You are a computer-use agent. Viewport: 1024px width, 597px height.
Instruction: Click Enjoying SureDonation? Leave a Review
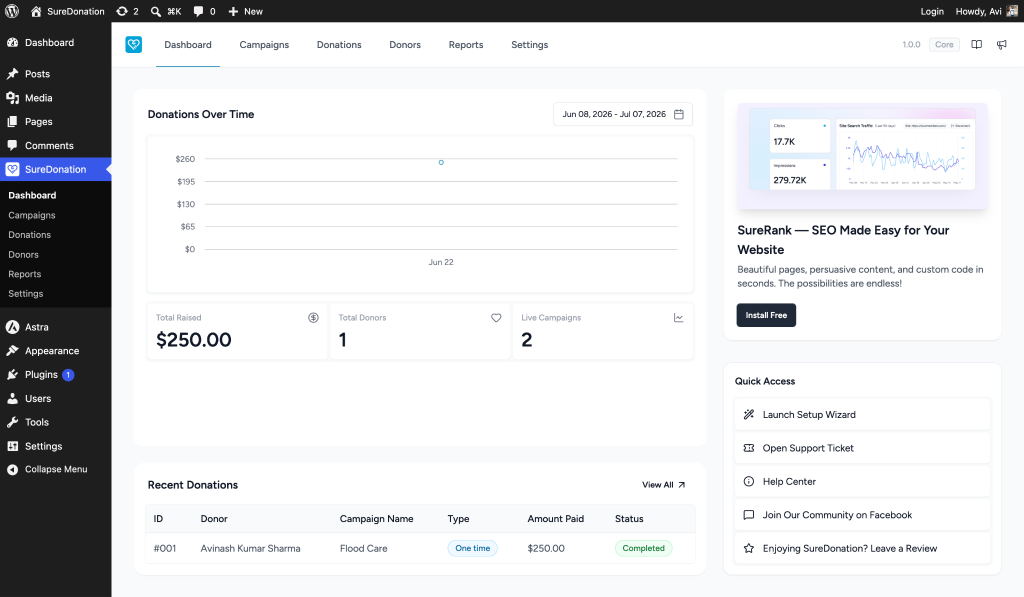pyautogui.click(x=862, y=548)
